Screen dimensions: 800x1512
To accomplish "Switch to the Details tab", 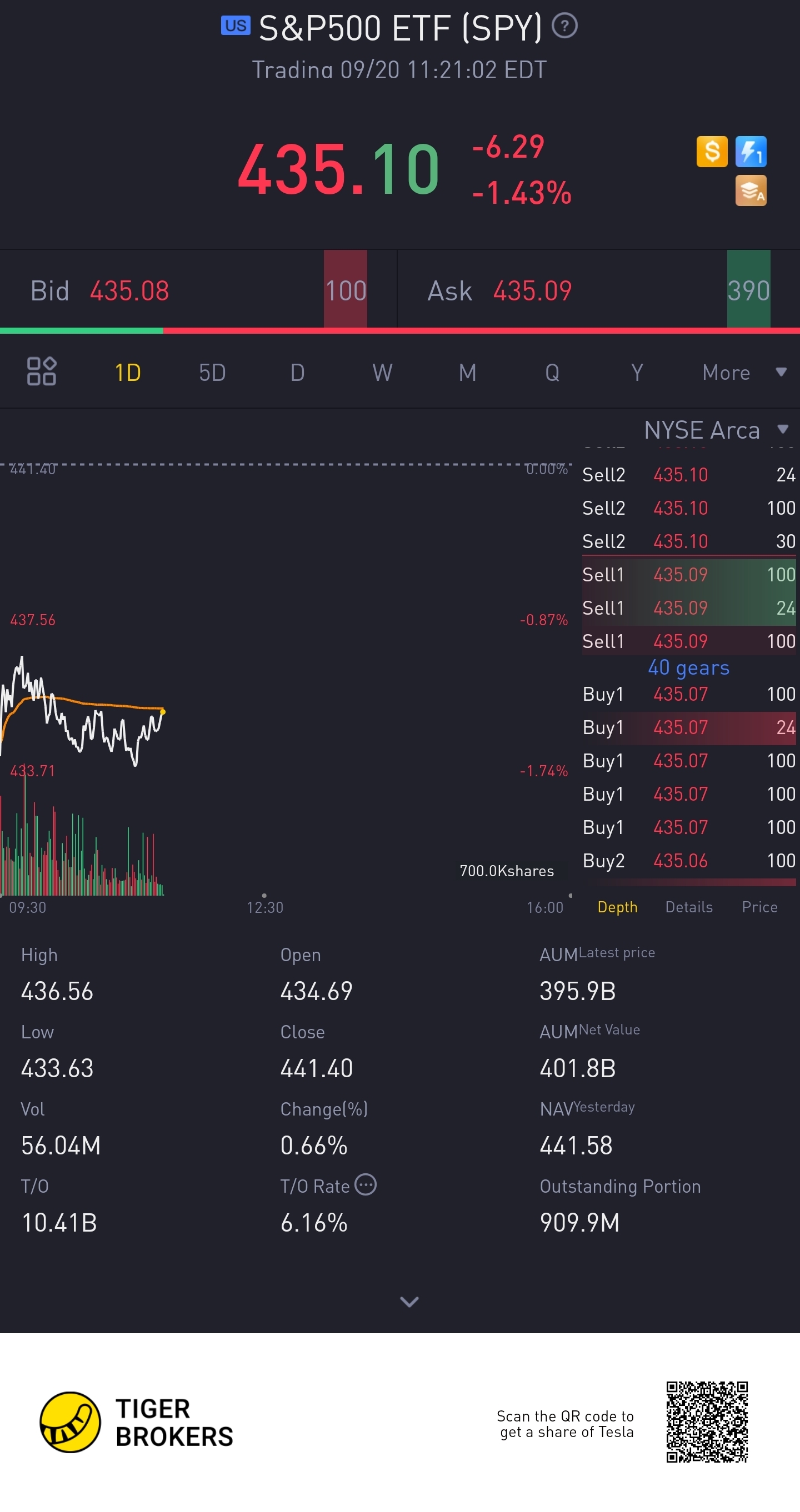I will (688, 907).
